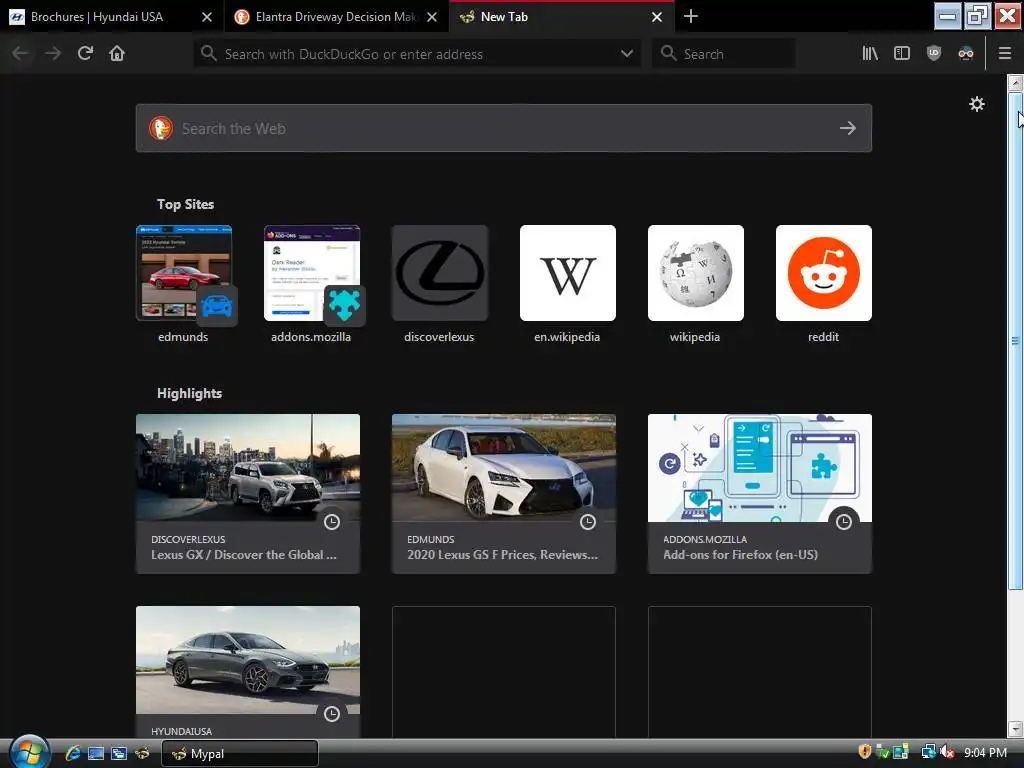Click the Top Sites section heading
Screen dimensions: 1024x768
[185, 204]
